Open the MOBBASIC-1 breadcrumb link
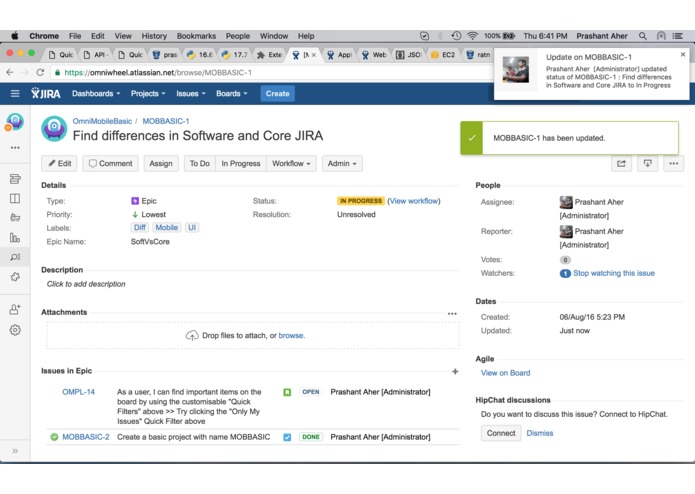695x494 pixels. pos(166,121)
